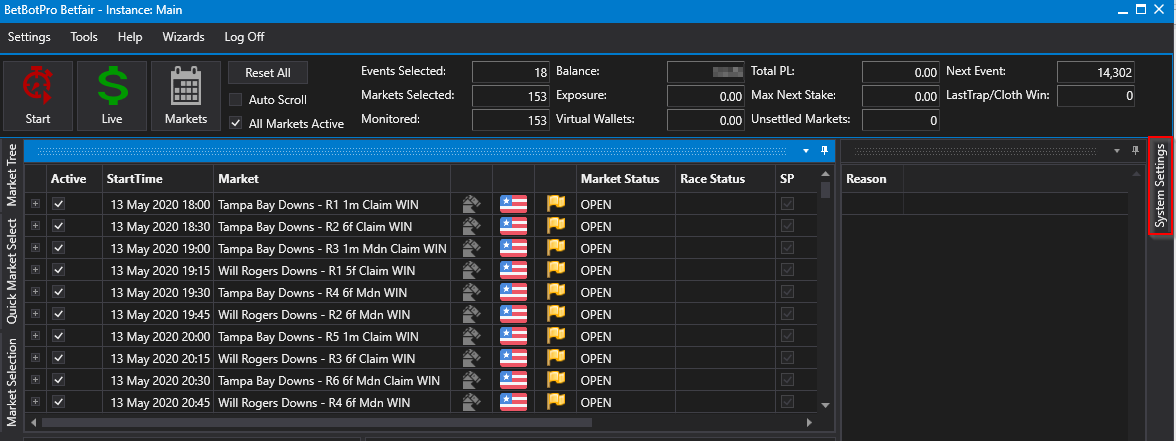Pin the markets grid panel

pos(824,151)
